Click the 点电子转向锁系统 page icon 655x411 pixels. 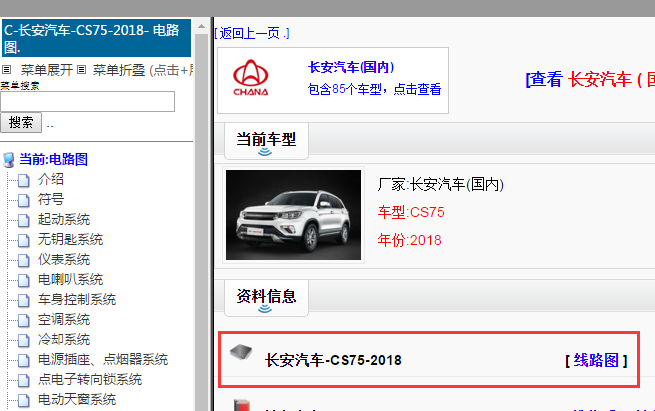click(24, 381)
